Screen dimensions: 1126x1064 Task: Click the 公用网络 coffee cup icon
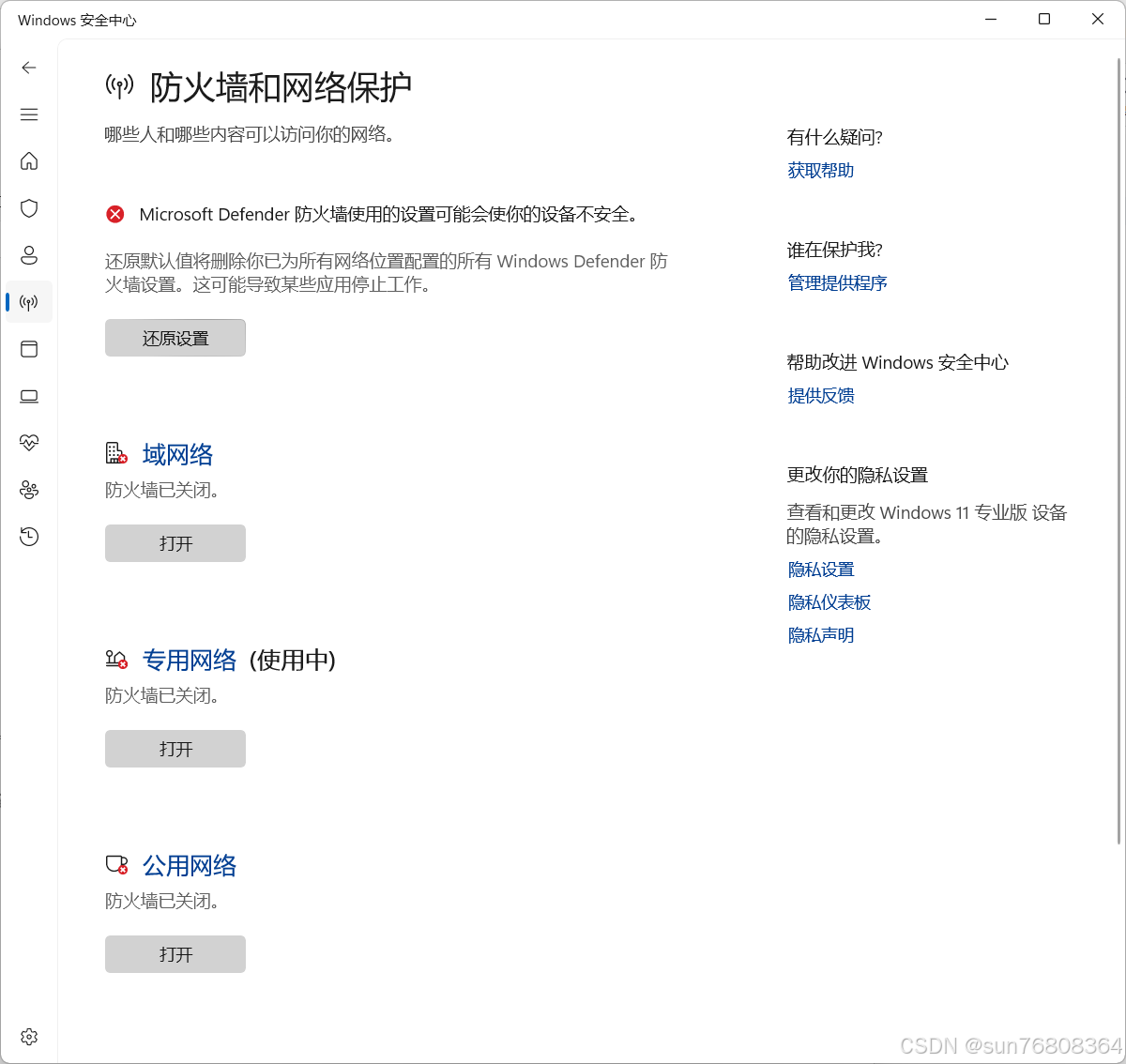pos(116,865)
